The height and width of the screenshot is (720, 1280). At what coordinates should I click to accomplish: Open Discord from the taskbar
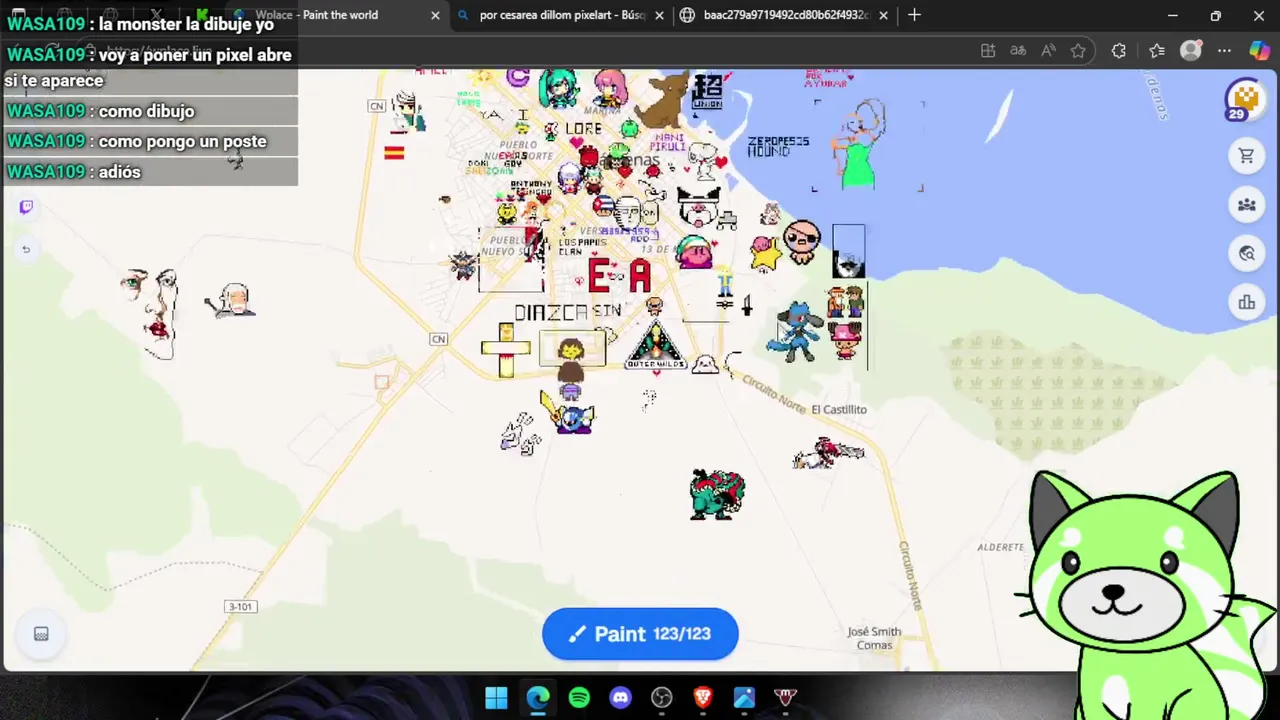click(x=620, y=698)
